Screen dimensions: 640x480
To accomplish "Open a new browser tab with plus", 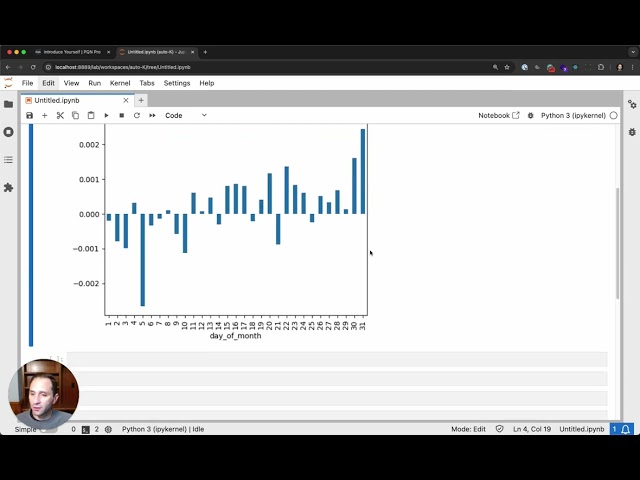I will [x=205, y=52].
